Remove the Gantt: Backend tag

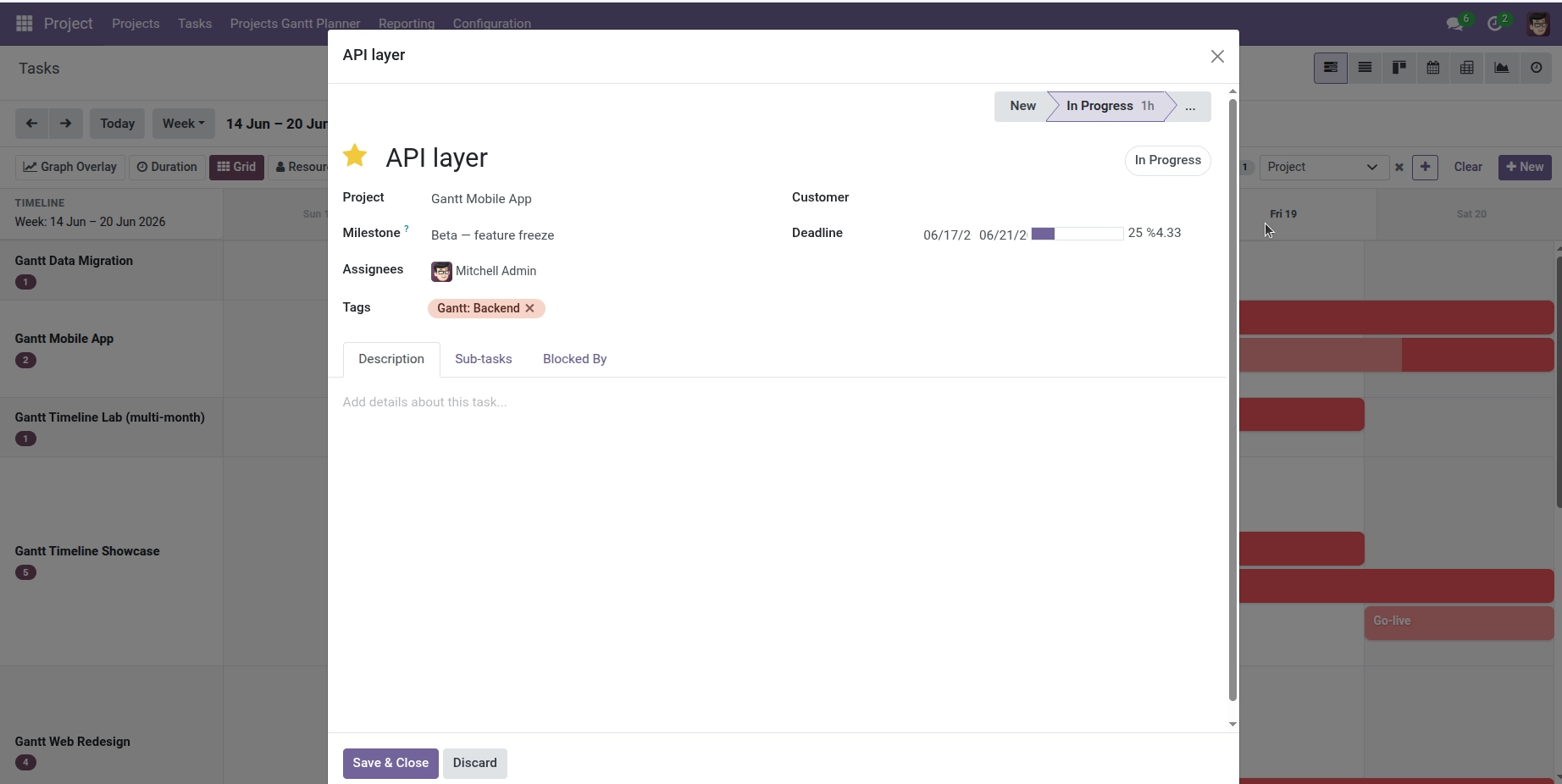529,308
